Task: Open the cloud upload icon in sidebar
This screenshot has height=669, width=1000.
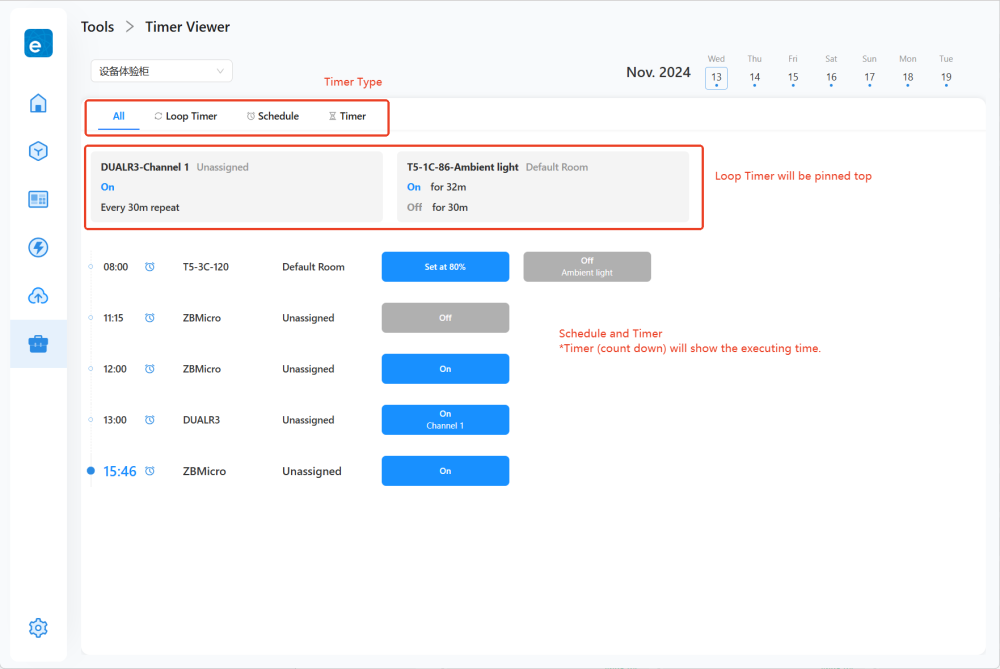Action: (38, 295)
